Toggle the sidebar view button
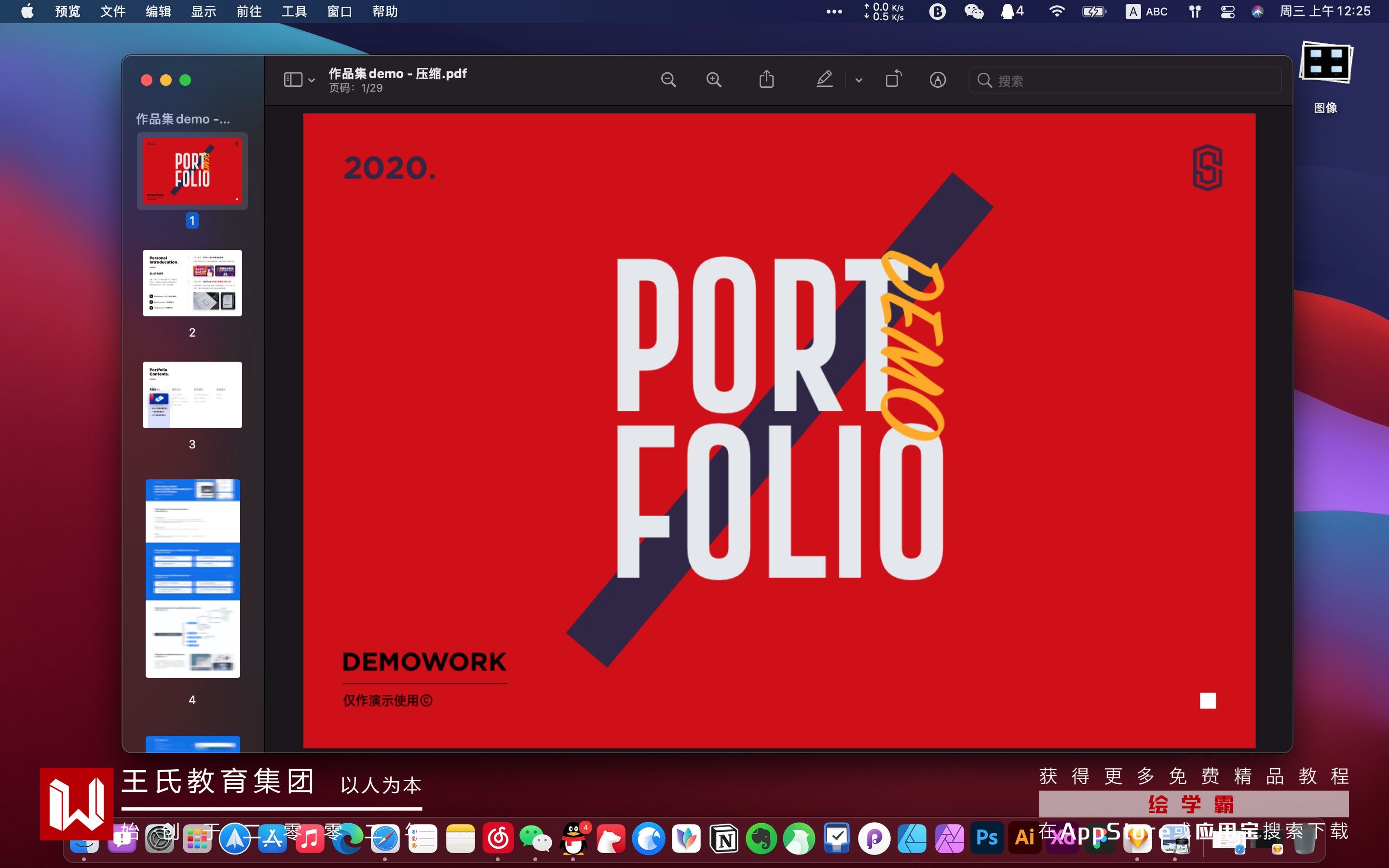The height and width of the screenshot is (868, 1389). point(293,80)
